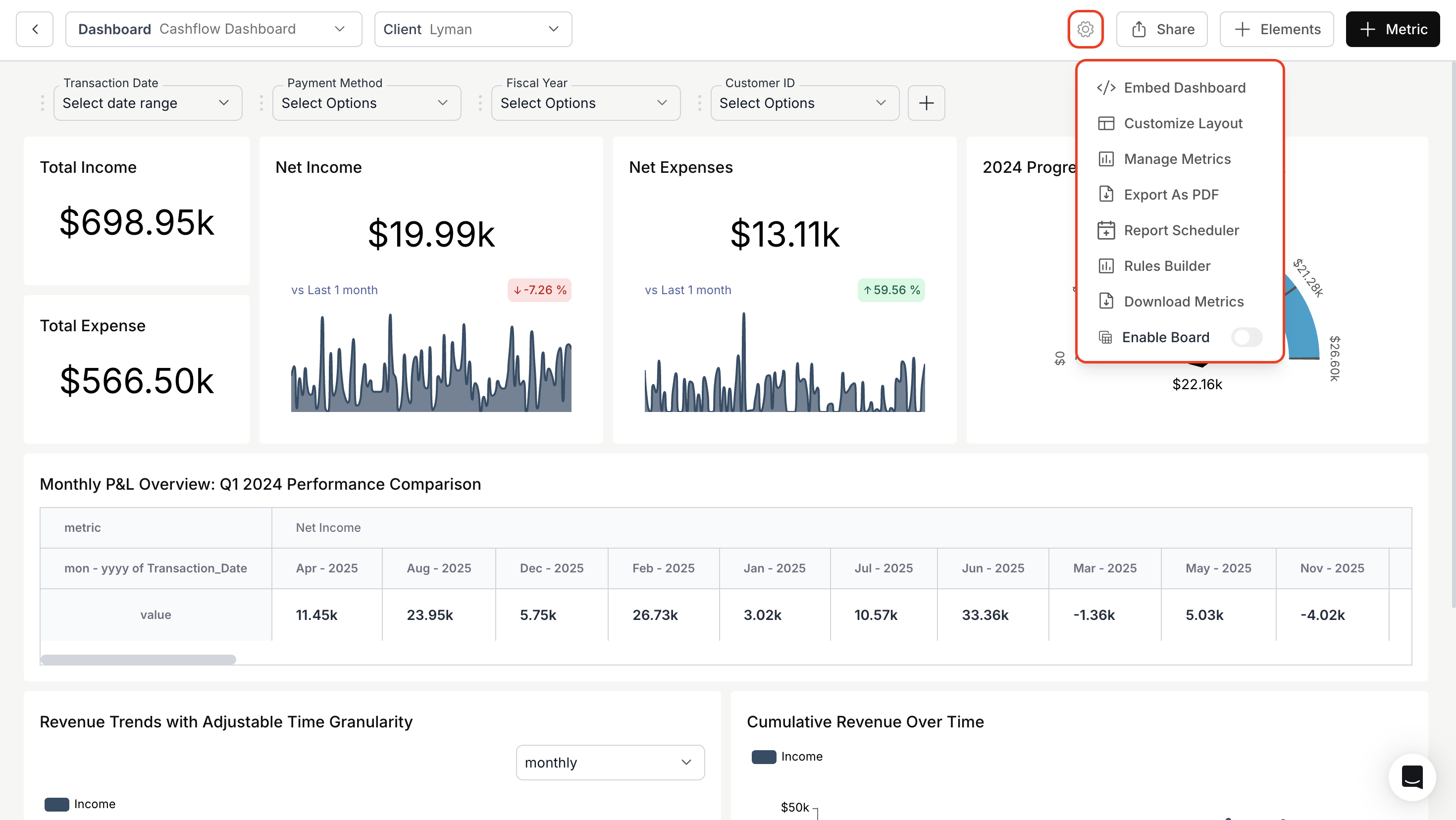Viewport: 1456px width, 820px height.
Task: Select Customize Layout from menu
Action: point(1183,123)
